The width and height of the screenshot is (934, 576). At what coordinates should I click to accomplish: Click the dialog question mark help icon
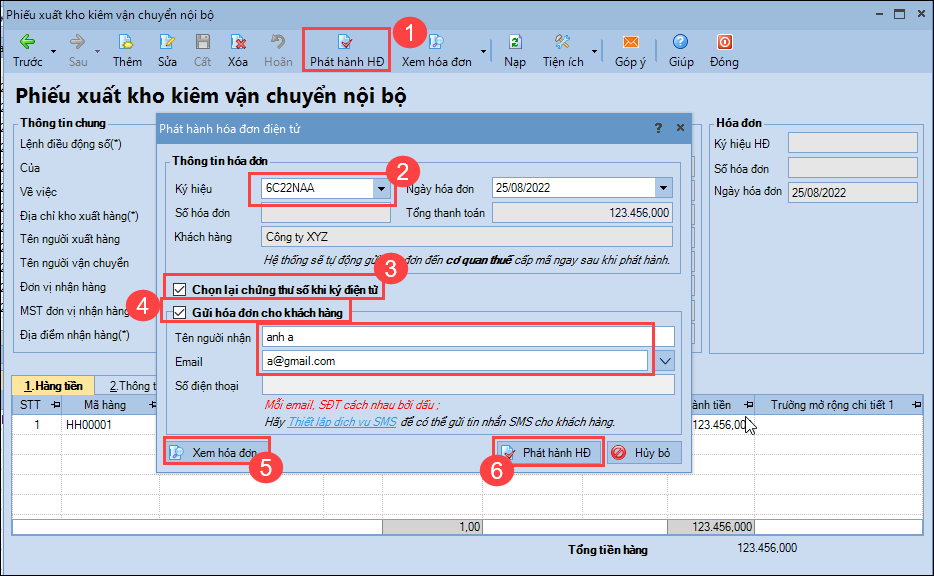pyautogui.click(x=658, y=128)
